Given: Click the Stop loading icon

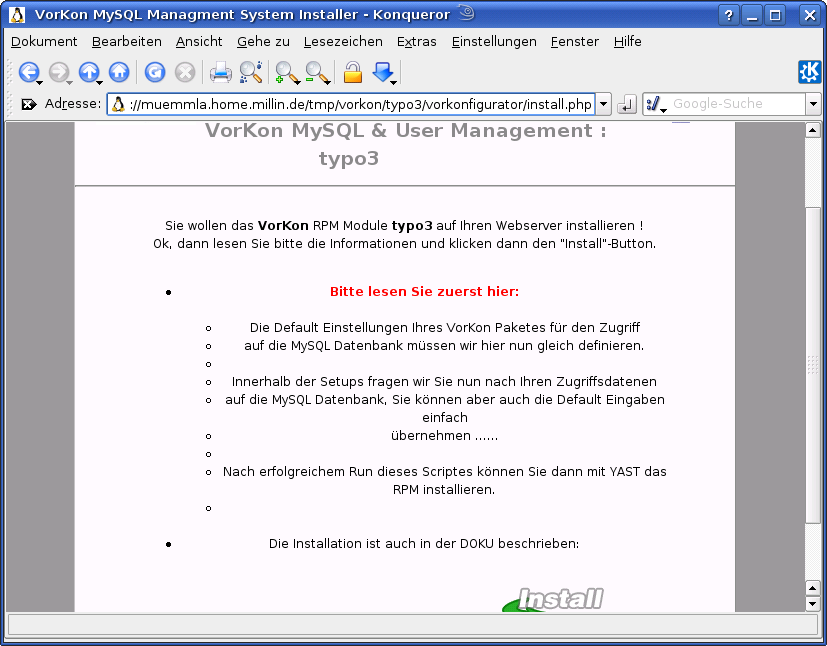Looking at the screenshot, I should coord(185,72).
